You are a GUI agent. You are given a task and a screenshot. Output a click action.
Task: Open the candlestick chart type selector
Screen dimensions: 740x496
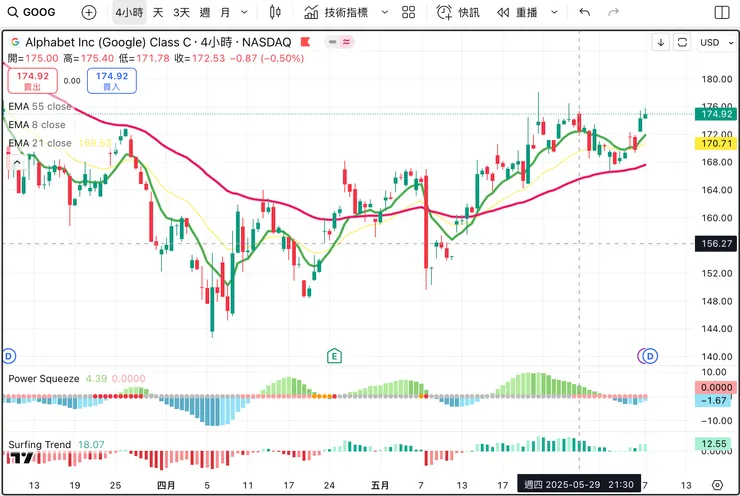click(x=275, y=12)
